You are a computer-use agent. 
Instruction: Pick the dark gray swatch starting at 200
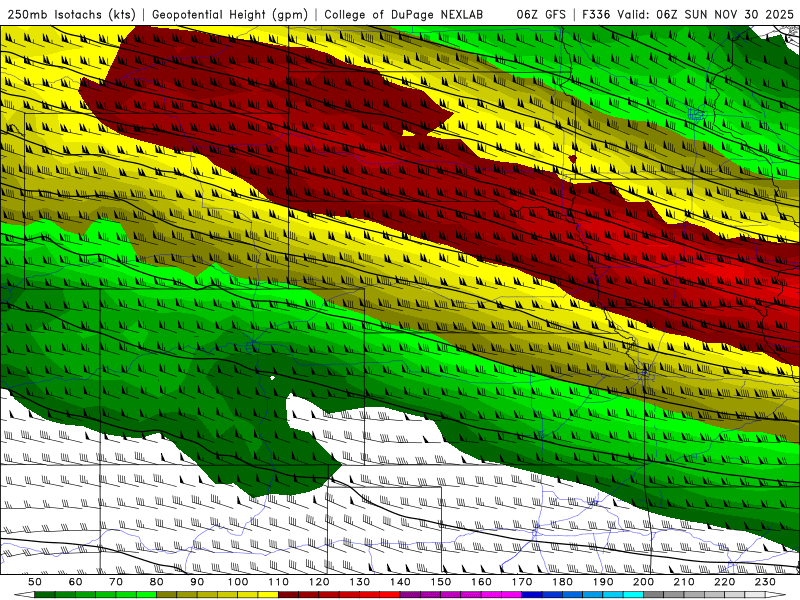(x=654, y=595)
